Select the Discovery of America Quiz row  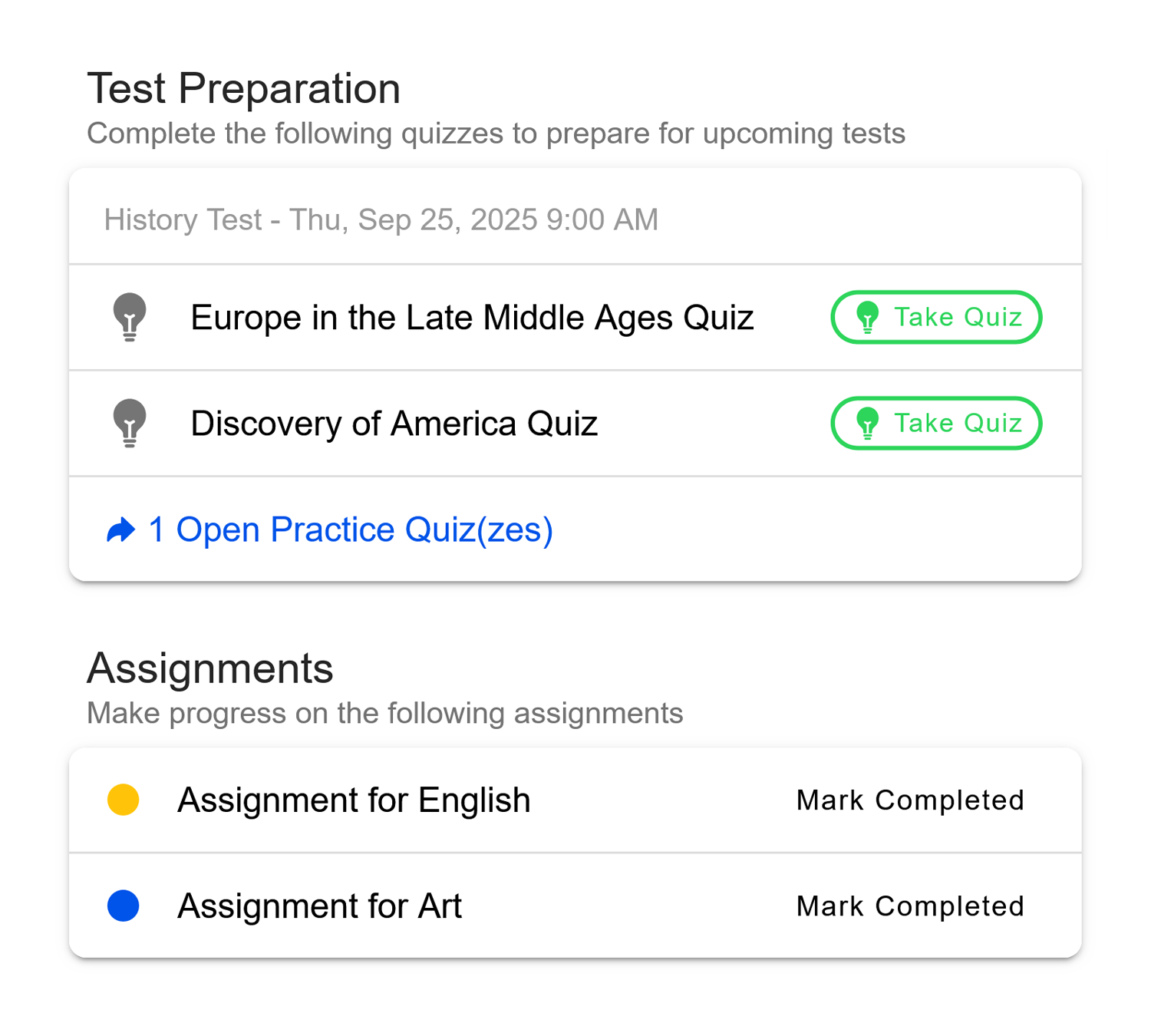[x=394, y=423]
